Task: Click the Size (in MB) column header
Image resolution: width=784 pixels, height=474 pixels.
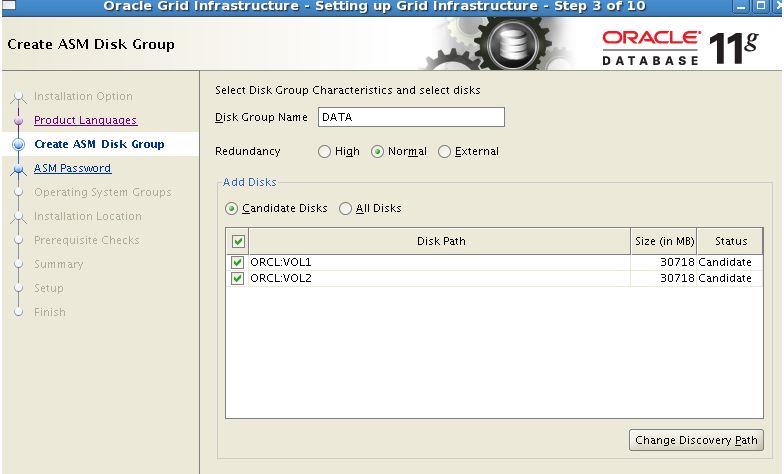Action: point(664,241)
